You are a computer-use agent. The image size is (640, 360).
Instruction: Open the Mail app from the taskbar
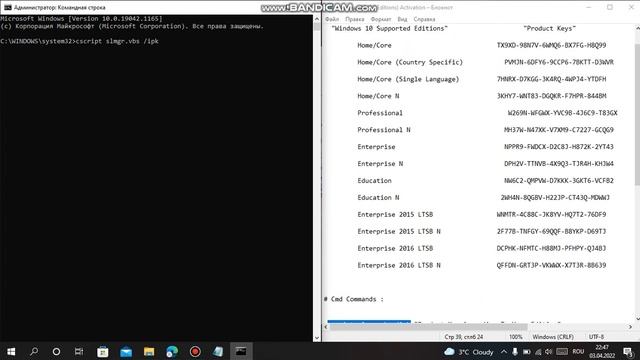point(126,351)
